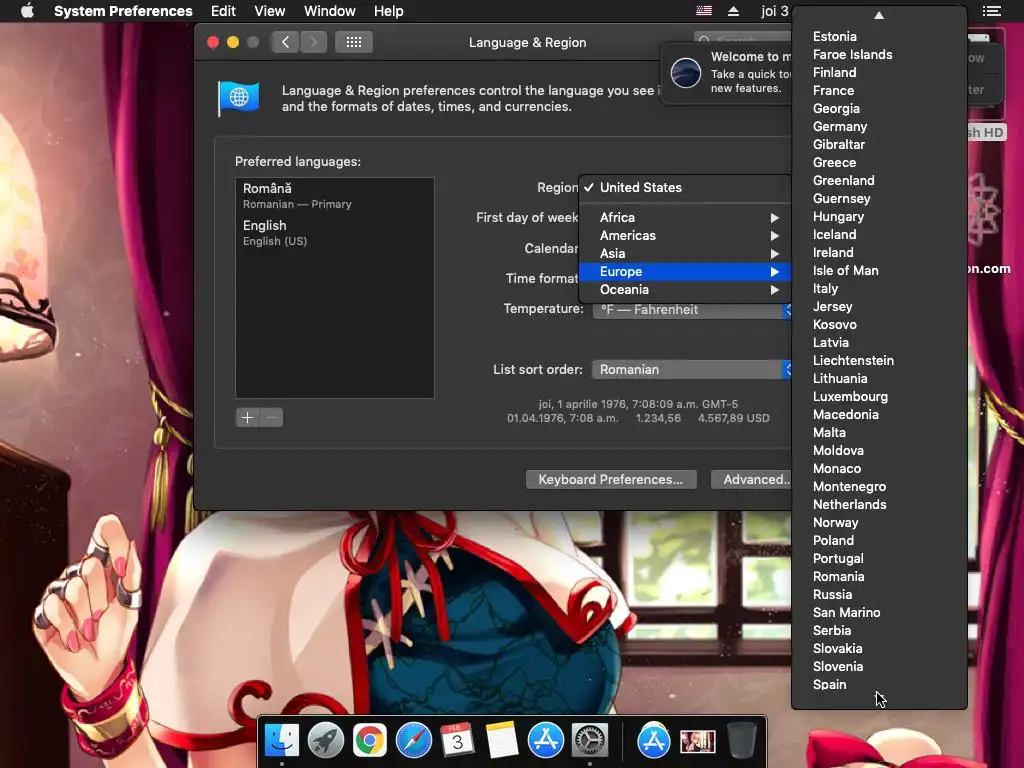The image size is (1024, 768).
Task: Expand the Americas submenu
Action: pyautogui.click(x=684, y=236)
